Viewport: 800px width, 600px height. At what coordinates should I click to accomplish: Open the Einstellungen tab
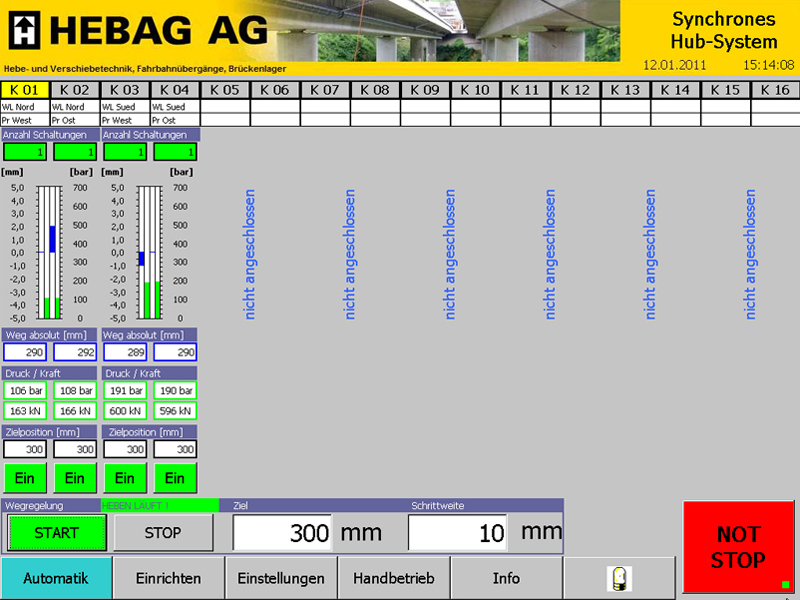281,578
